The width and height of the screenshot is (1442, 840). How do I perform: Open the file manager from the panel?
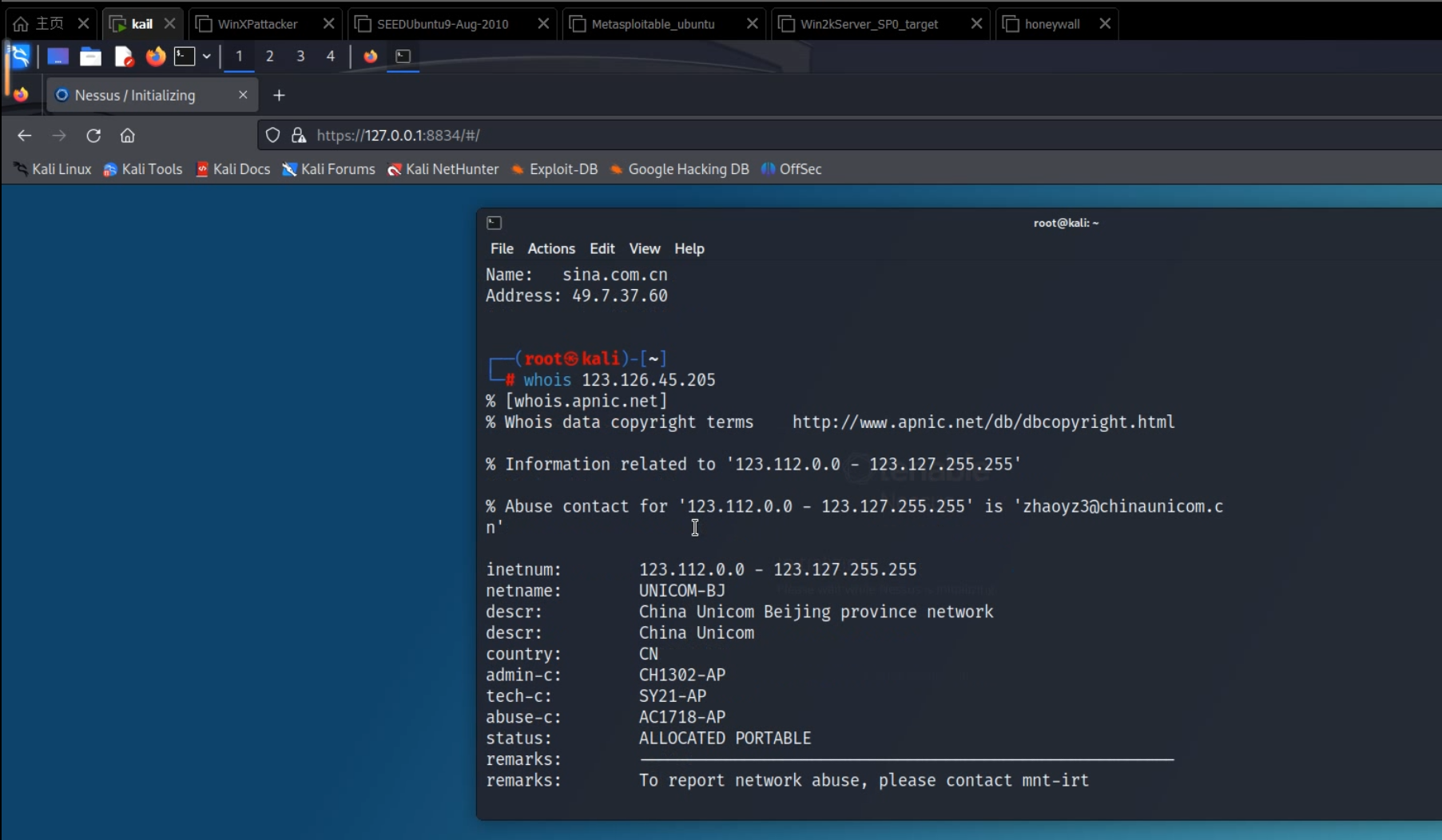(x=90, y=56)
